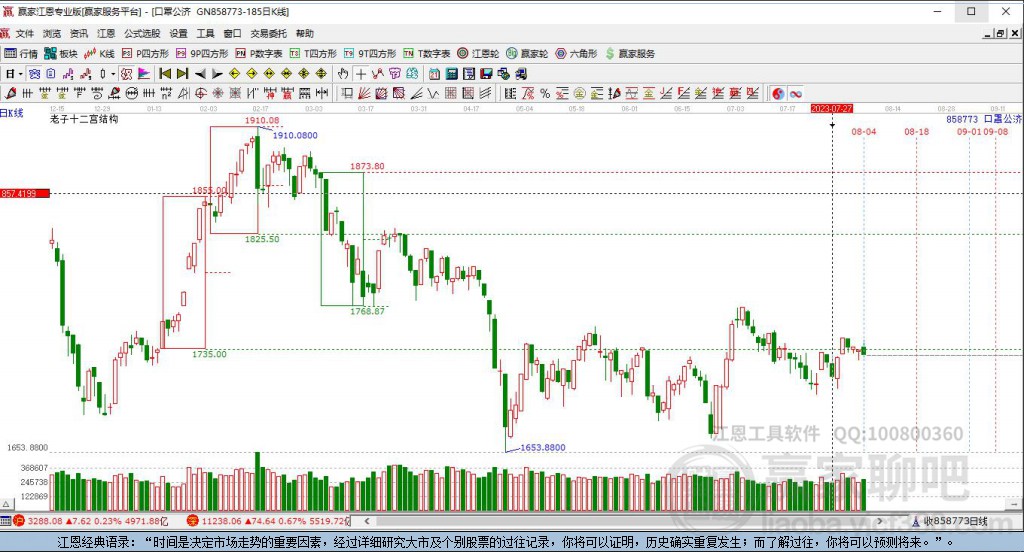Image resolution: width=1024 pixels, height=552 pixels.
Task: Click the right scroll arrow on bottom scrollbar
Action: 880,521
